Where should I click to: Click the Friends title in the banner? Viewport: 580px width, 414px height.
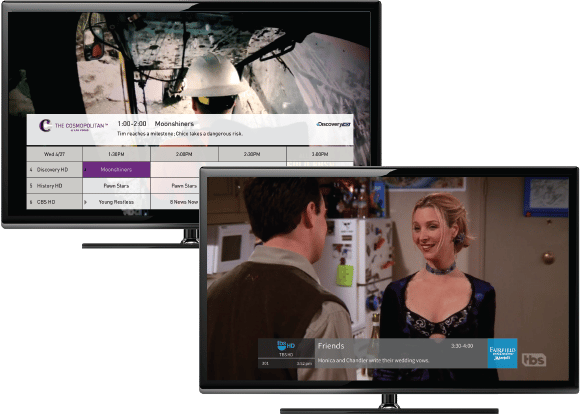[x=331, y=346]
